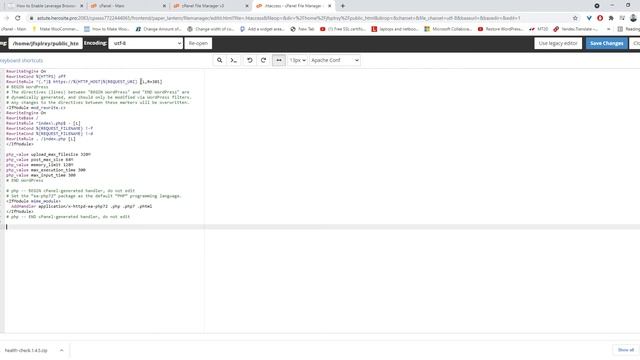Open the Apache Conf syntax dropdown
Image resolution: width=640 pixels, height=360 pixels.
tap(335, 60)
